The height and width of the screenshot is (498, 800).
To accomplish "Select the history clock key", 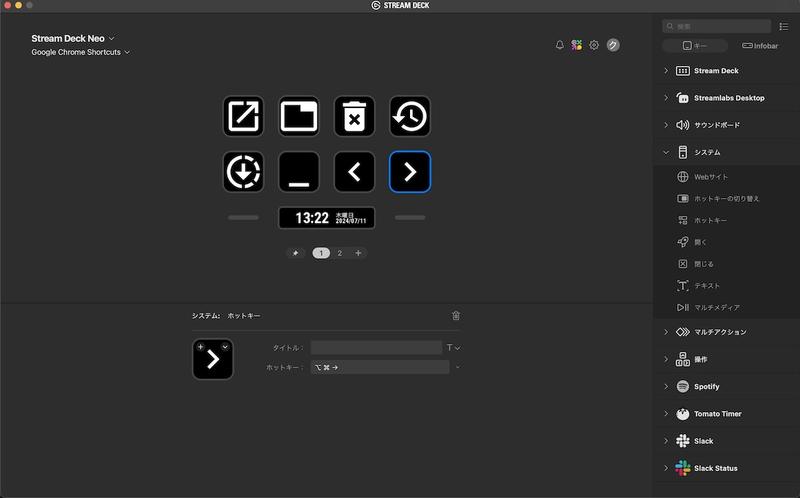I will (410, 116).
